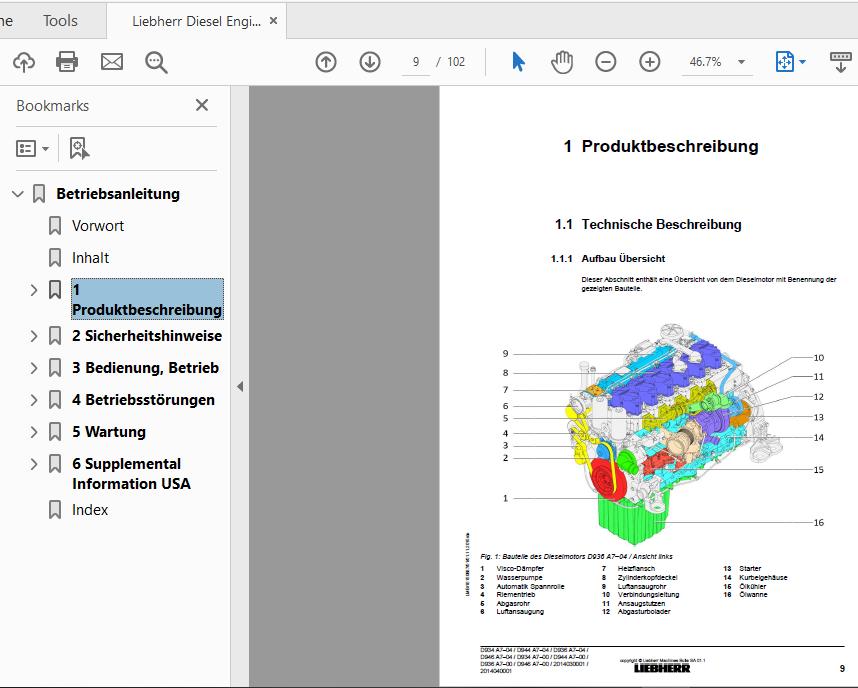Expand 2 Sicherheitshinweise bookmark

[x=34, y=336]
